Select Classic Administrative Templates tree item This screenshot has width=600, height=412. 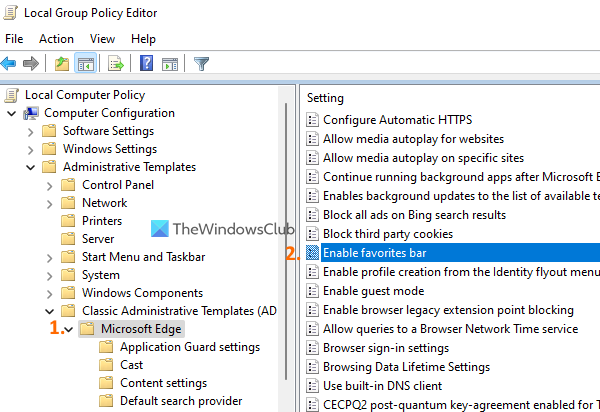click(179, 311)
